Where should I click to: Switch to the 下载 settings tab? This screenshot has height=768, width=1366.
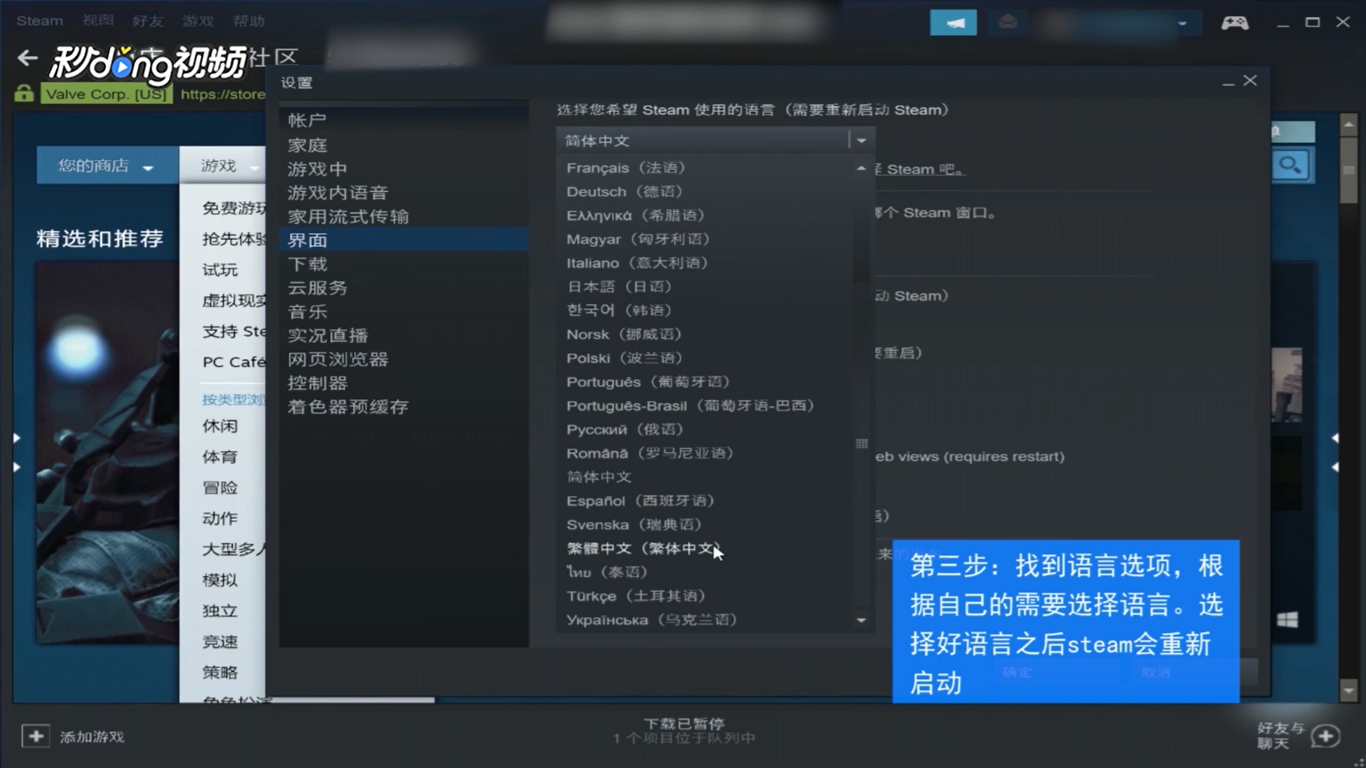pos(306,263)
